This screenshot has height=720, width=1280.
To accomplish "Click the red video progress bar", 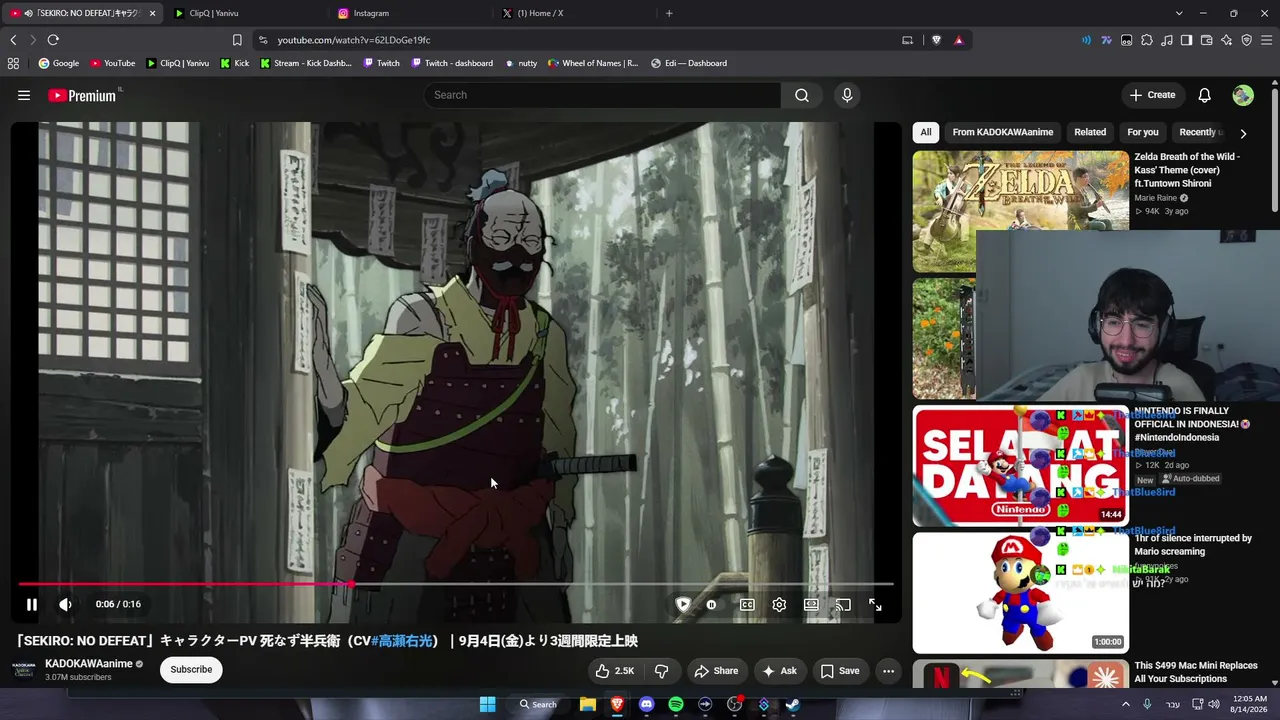I will (x=455, y=584).
